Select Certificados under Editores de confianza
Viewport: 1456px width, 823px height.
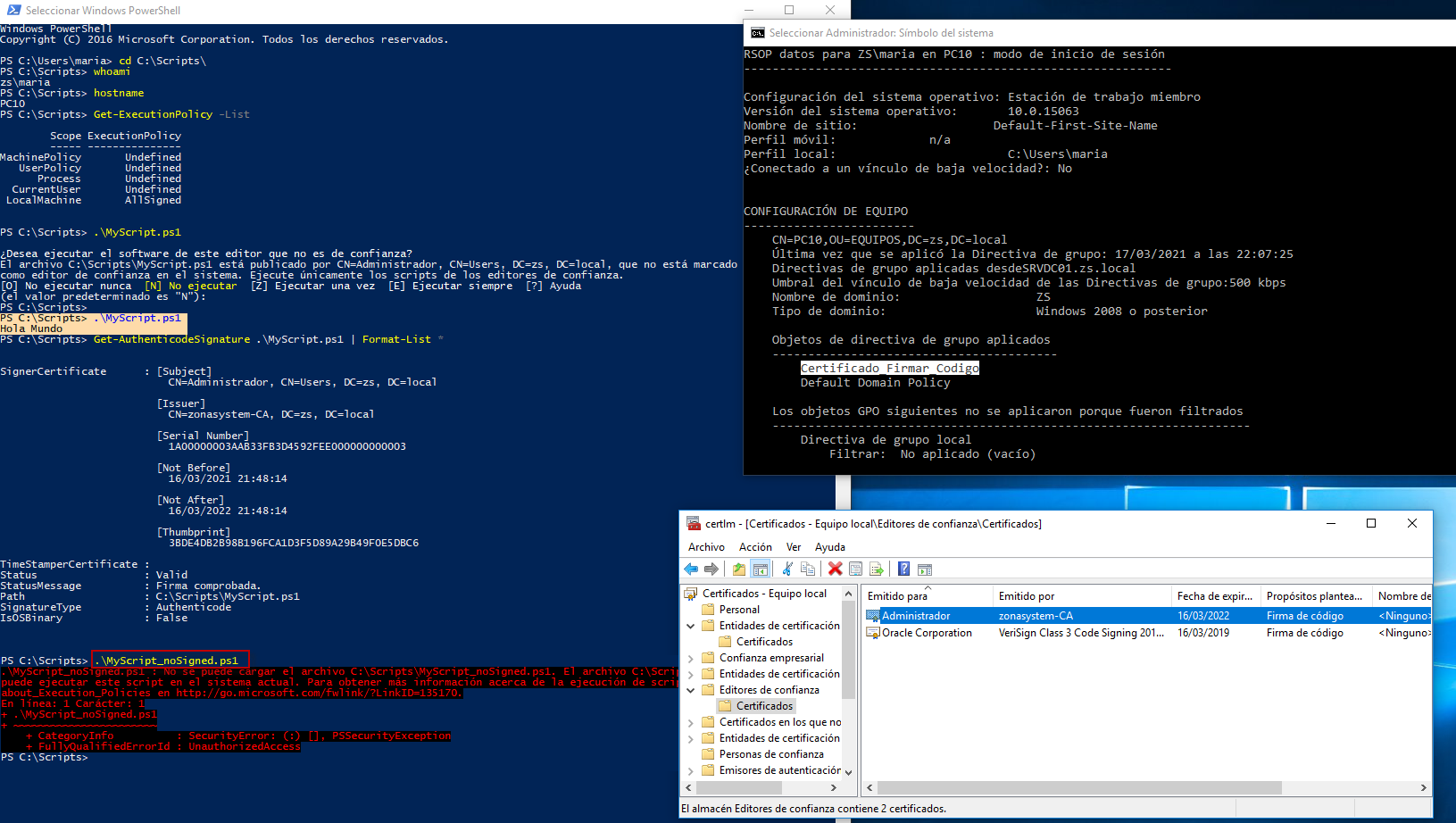(764, 706)
